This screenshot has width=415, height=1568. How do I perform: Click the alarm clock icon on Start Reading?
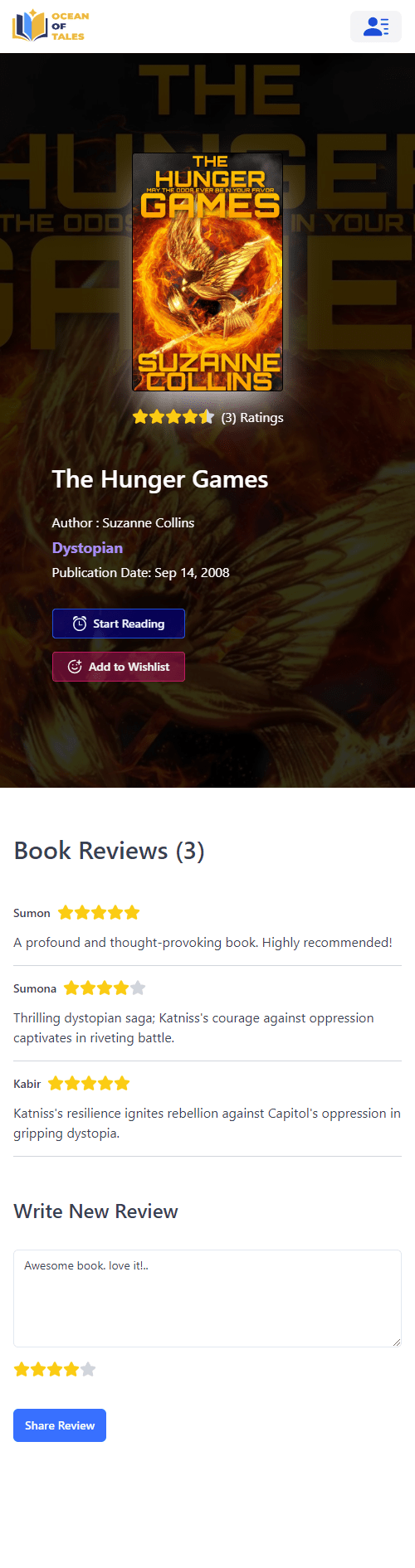(x=80, y=624)
